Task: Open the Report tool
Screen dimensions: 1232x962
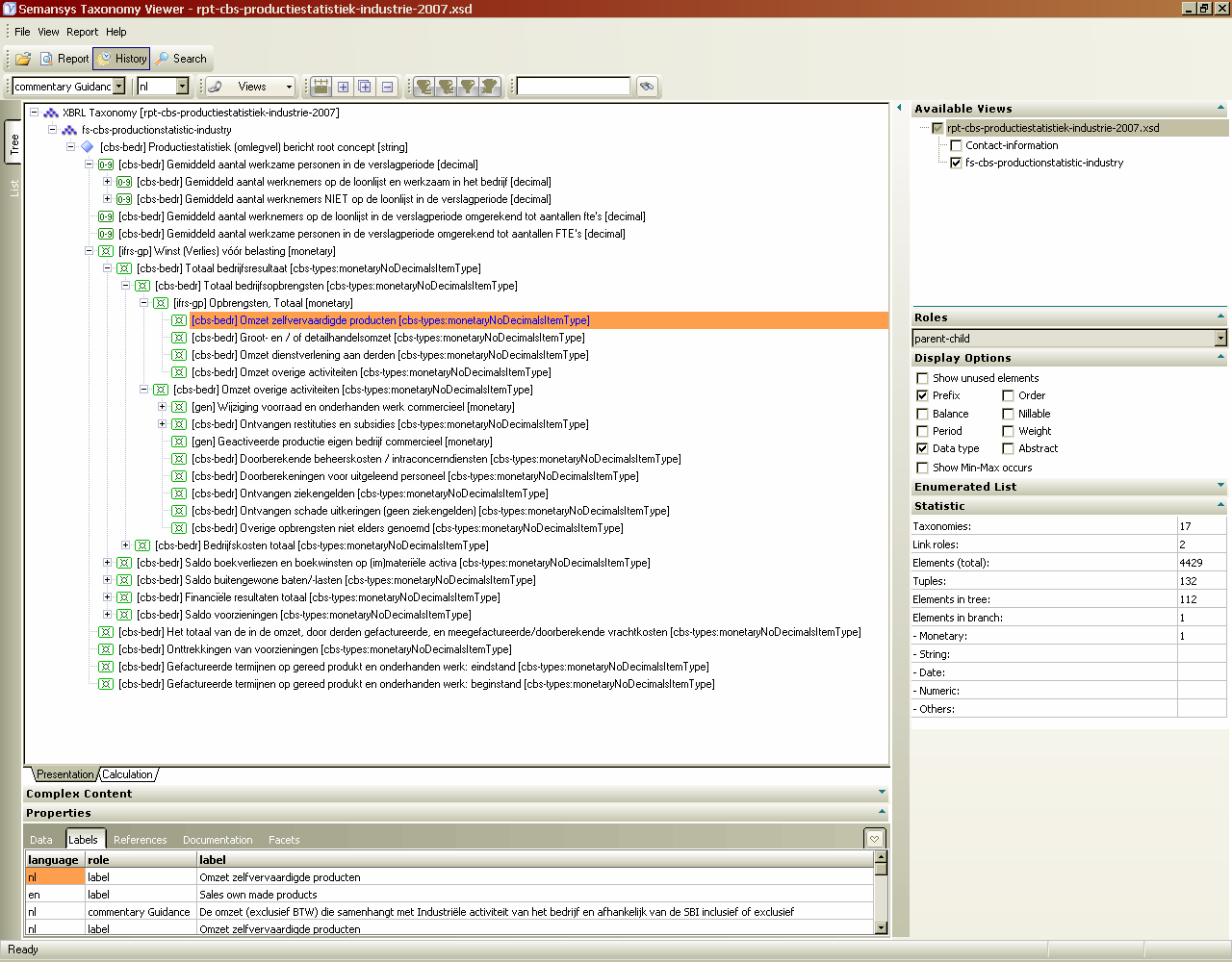Action: [x=64, y=59]
